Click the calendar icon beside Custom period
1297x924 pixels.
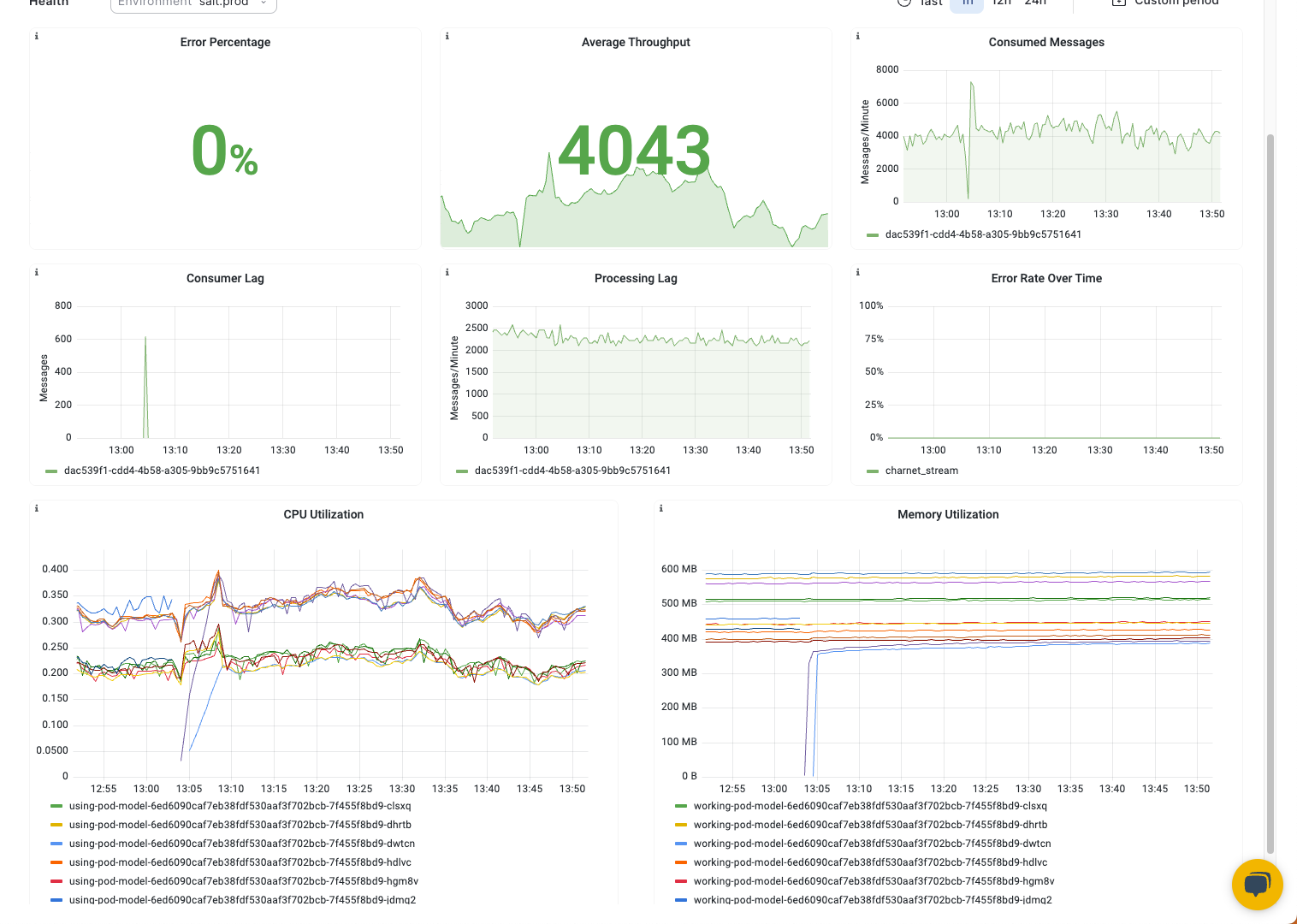[1118, 3]
